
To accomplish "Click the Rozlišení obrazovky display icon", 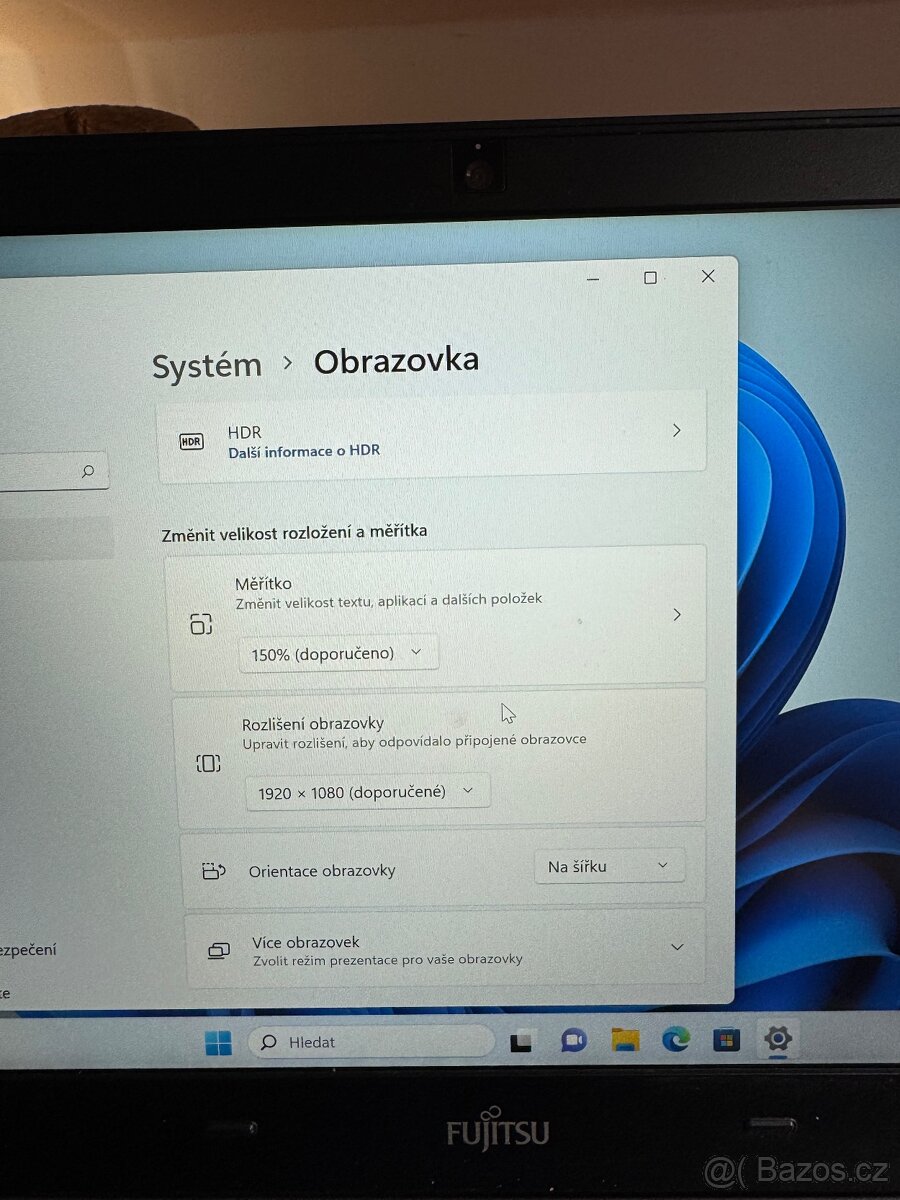I will click(208, 763).
